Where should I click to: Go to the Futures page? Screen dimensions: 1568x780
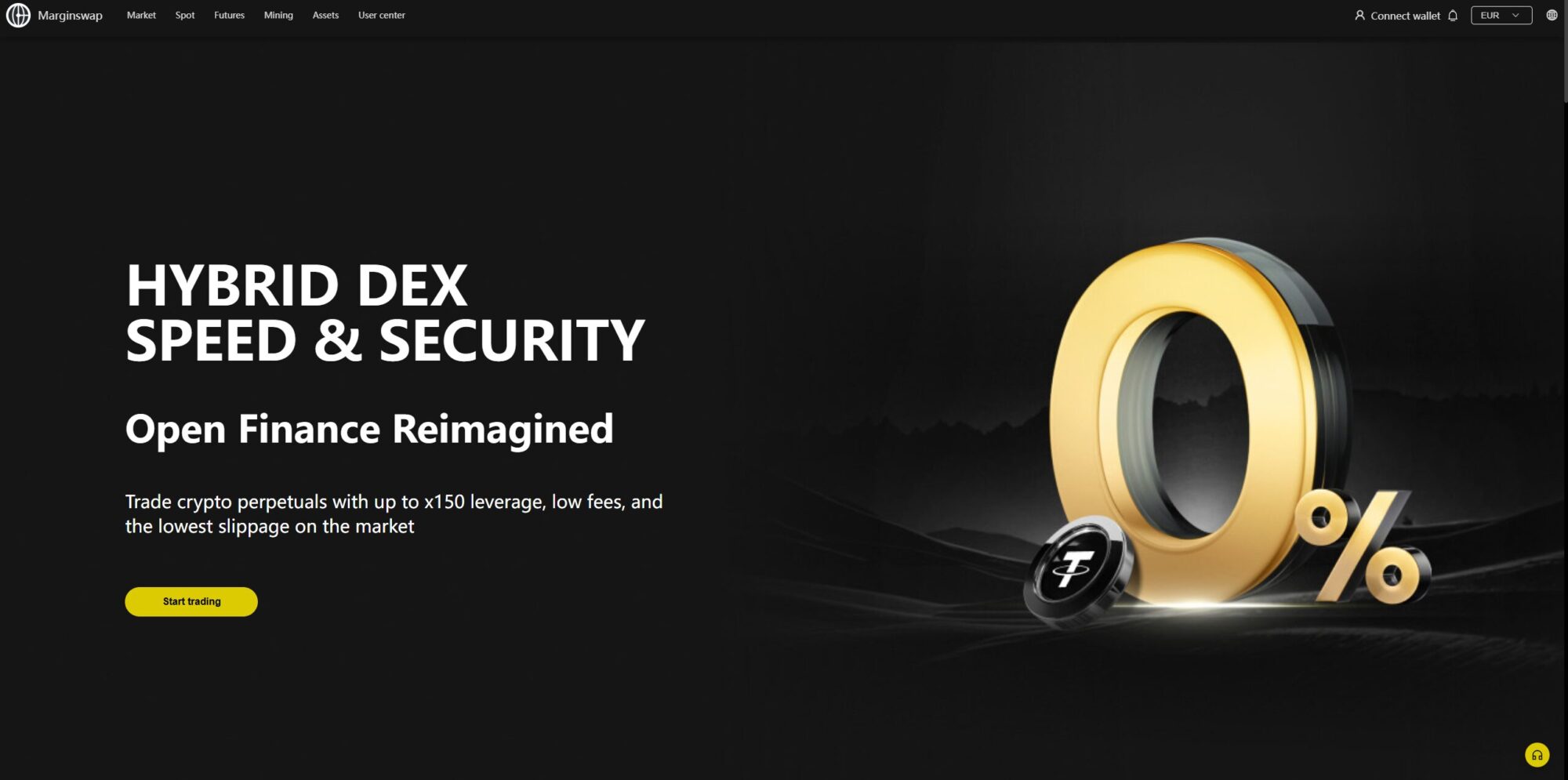[x=229, y=15]
